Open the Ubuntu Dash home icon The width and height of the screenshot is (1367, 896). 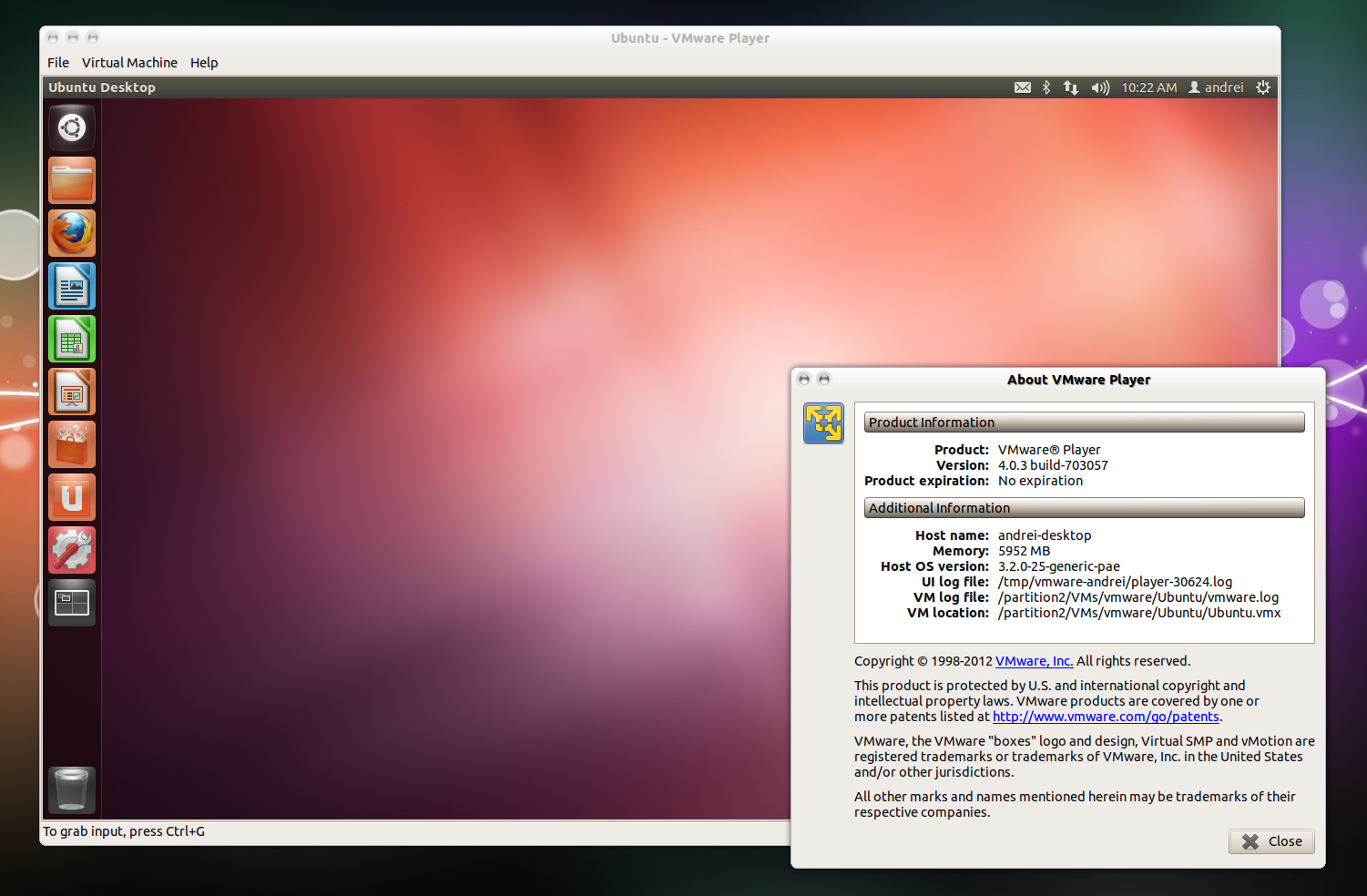71,127
